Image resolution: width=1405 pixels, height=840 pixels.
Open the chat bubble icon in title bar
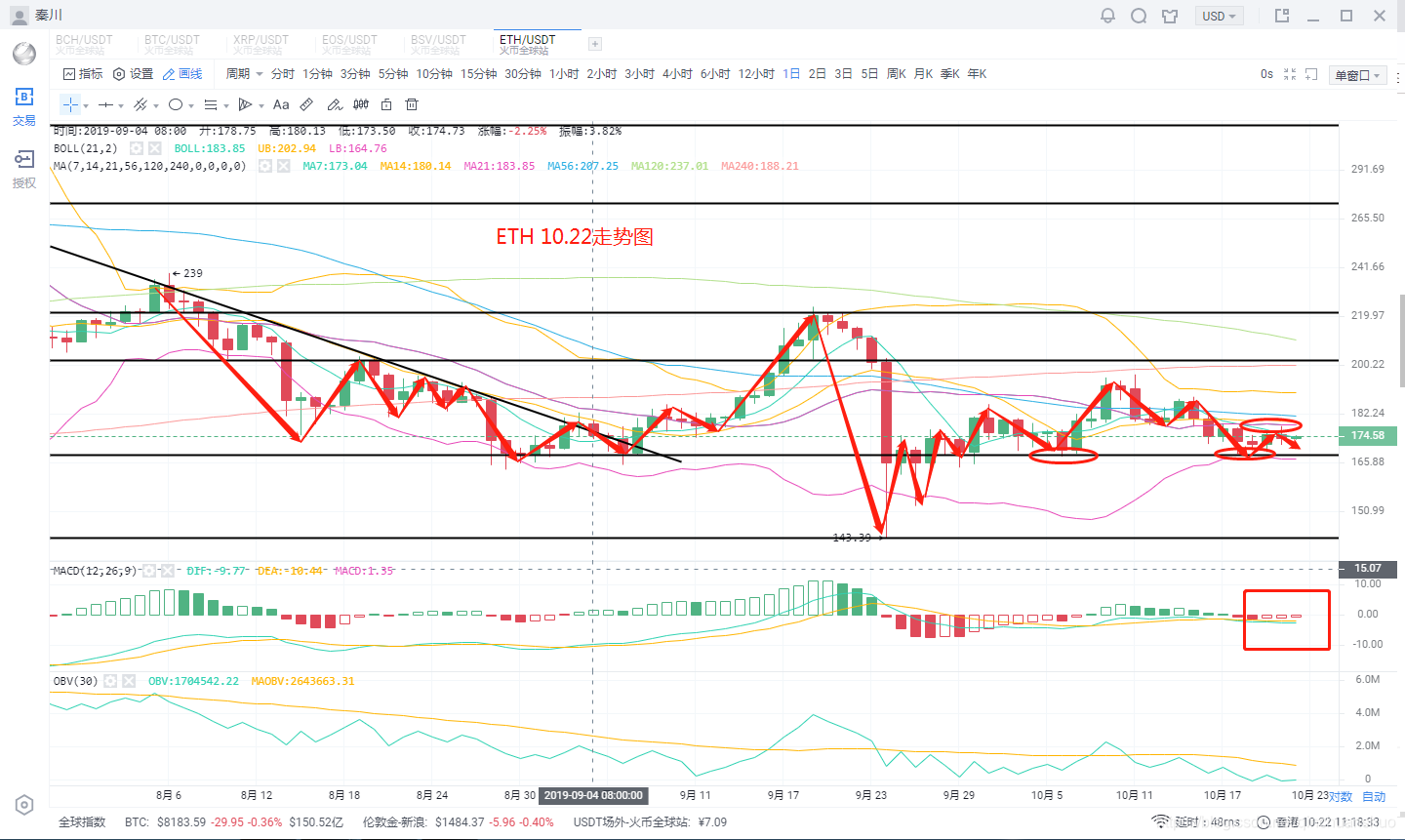[x=1139, y=16]
